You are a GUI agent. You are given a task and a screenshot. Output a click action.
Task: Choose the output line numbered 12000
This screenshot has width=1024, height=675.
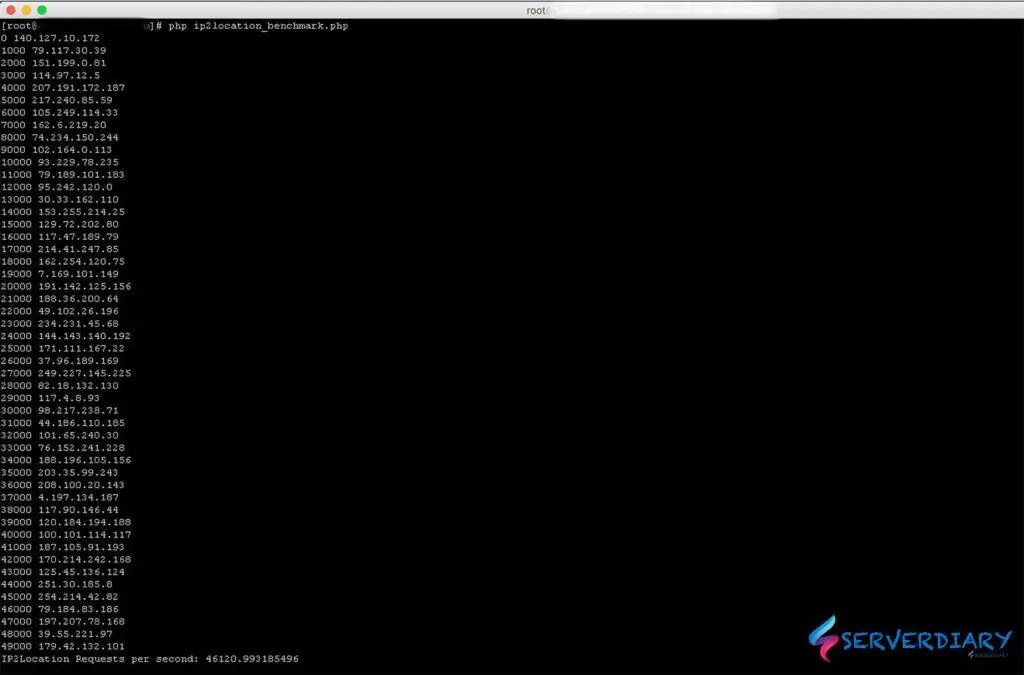(x=57, y=187)
